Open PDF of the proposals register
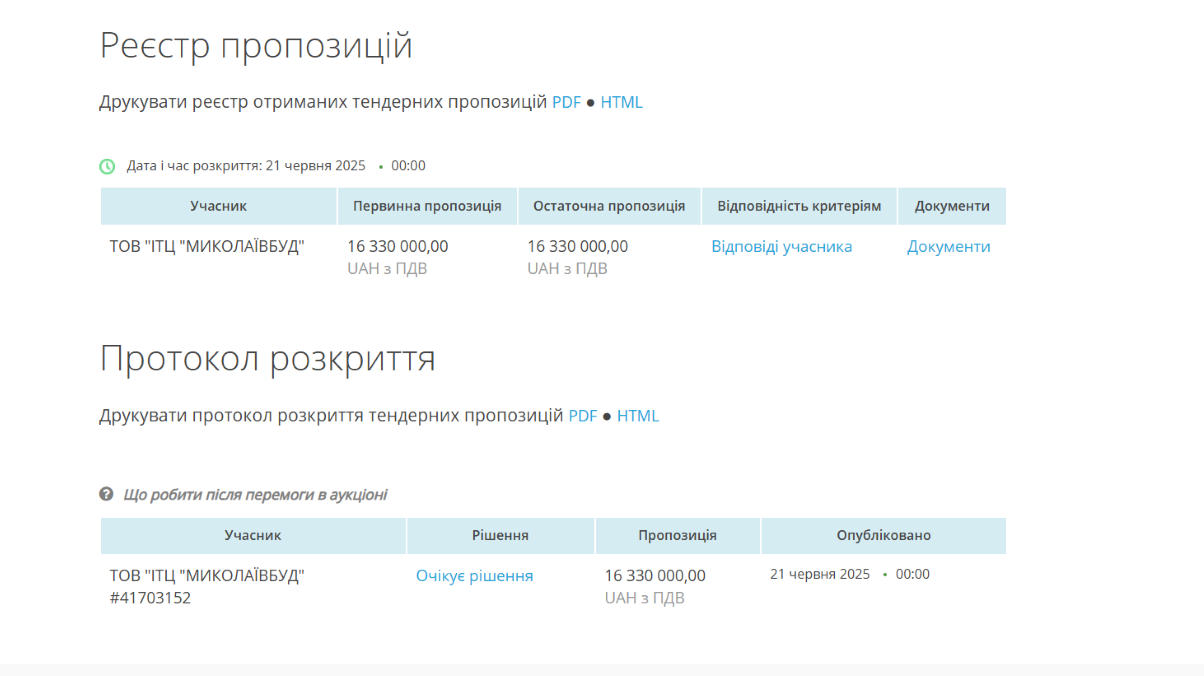The image size is (1204, 676). click(566, 102)
